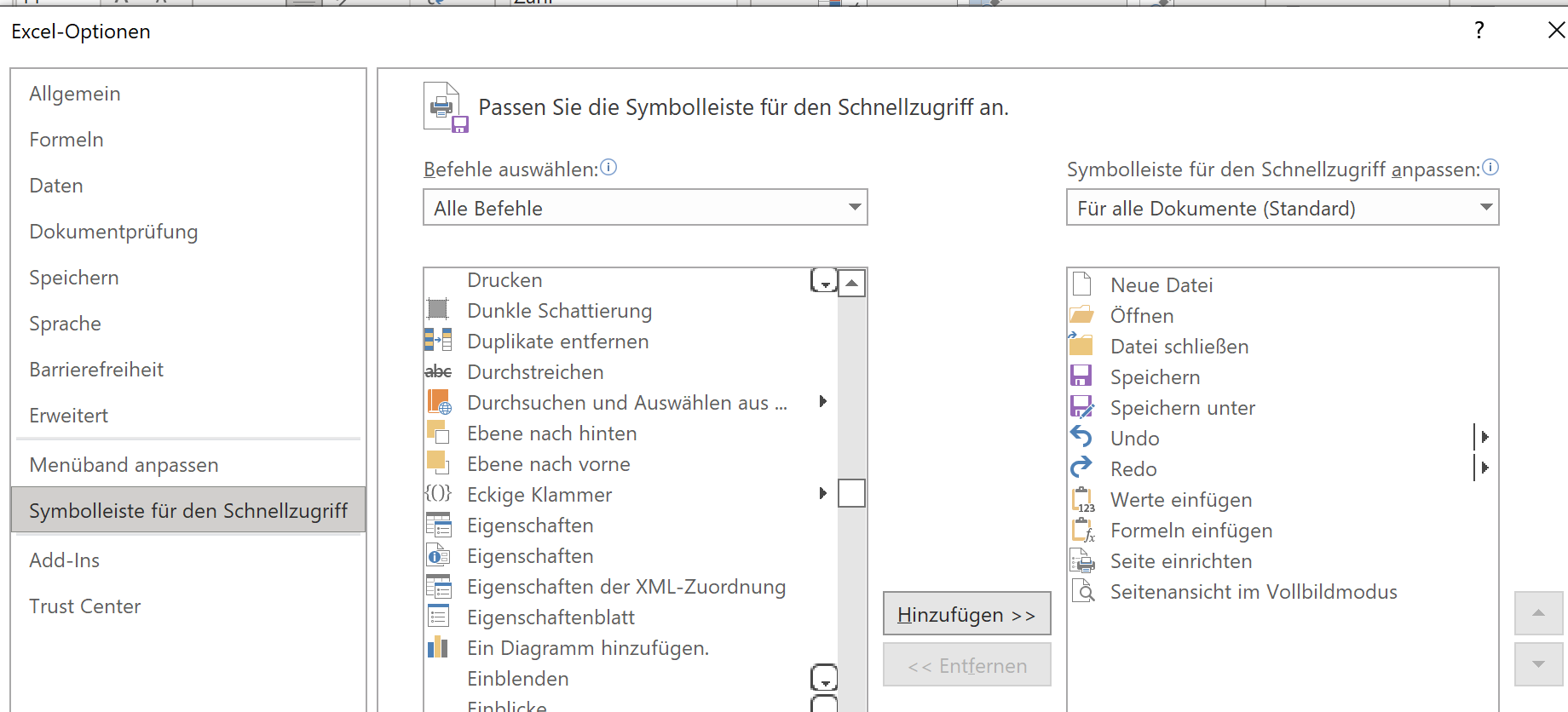Expand Durchsuchen und Auswählen submenu arrow

tap(822, 401)
